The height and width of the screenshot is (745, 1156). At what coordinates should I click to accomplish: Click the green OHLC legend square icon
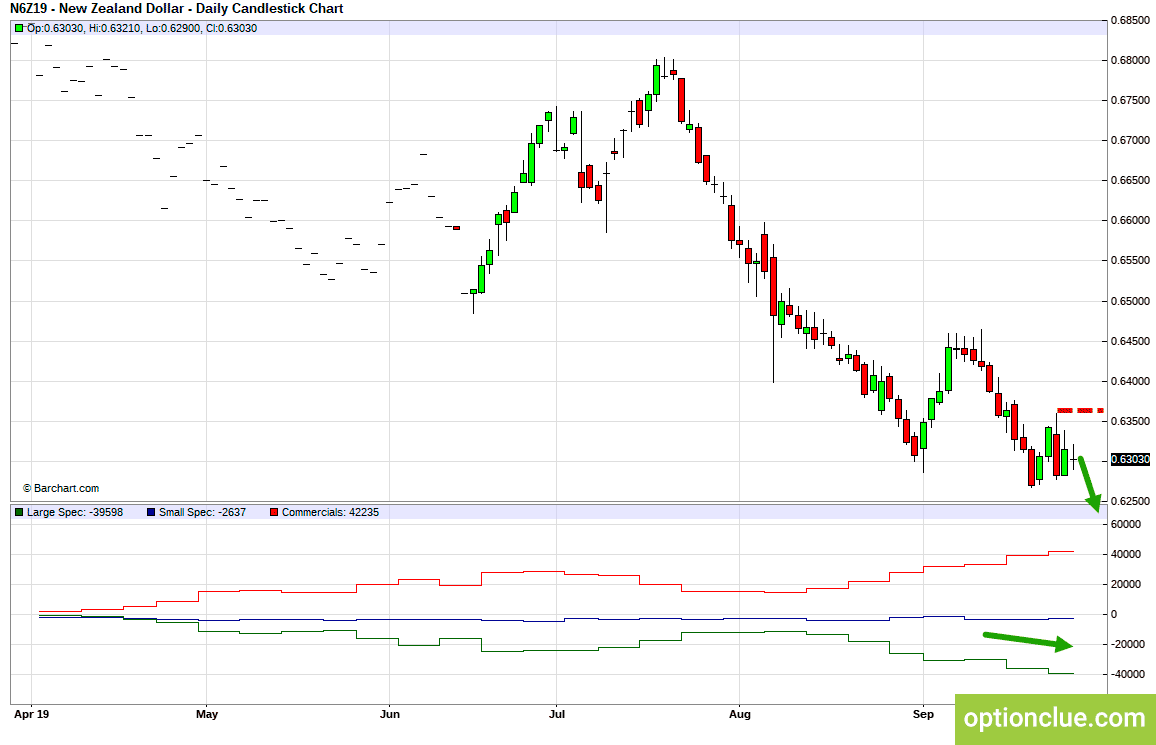[x=18, y=28]
